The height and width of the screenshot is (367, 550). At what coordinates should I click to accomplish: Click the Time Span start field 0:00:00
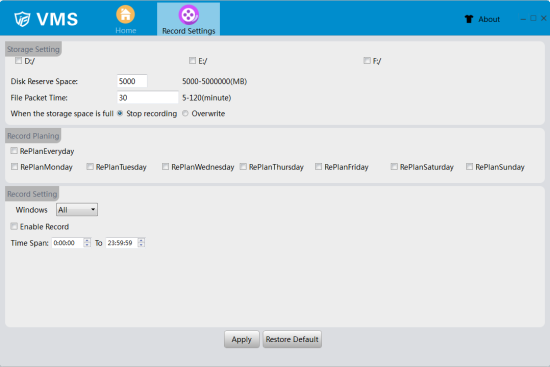point(68,243)
